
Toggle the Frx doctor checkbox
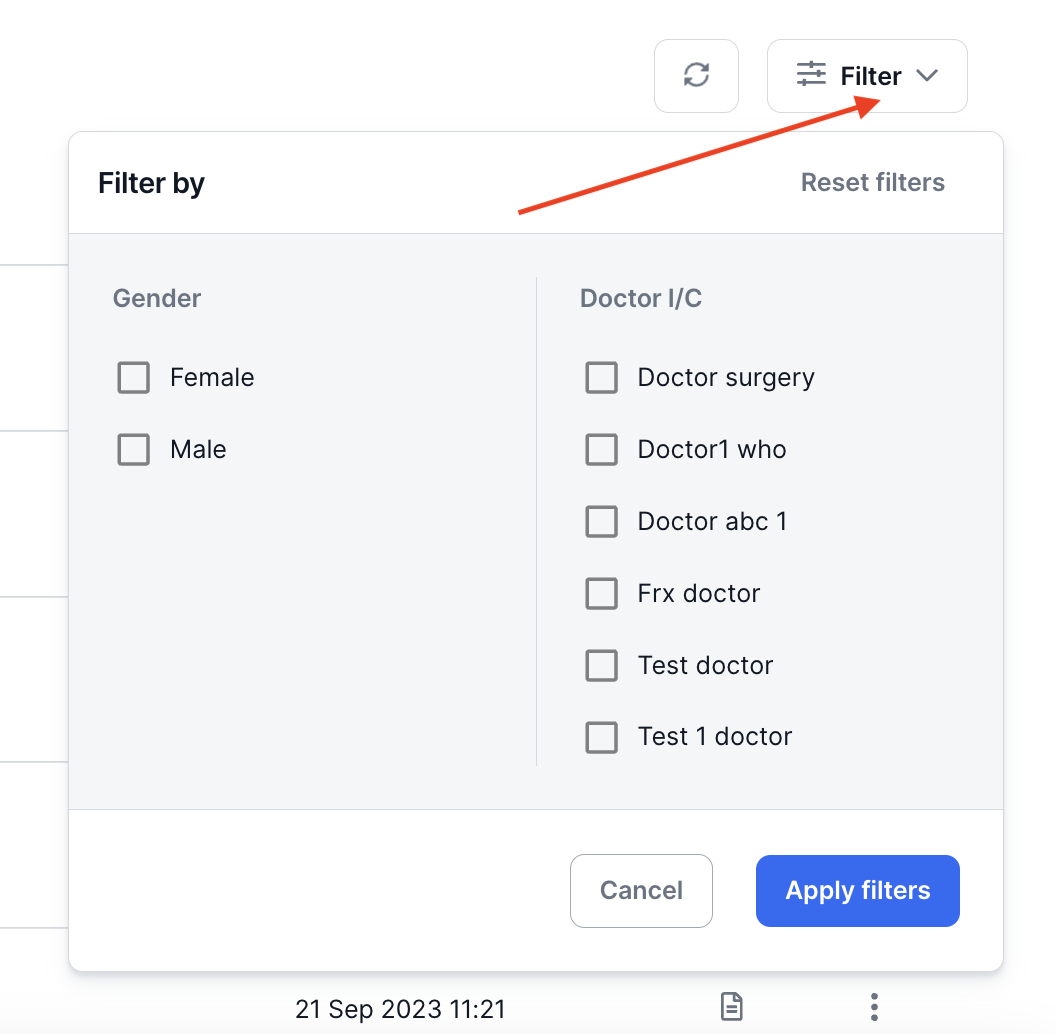(x=601, y=594)
